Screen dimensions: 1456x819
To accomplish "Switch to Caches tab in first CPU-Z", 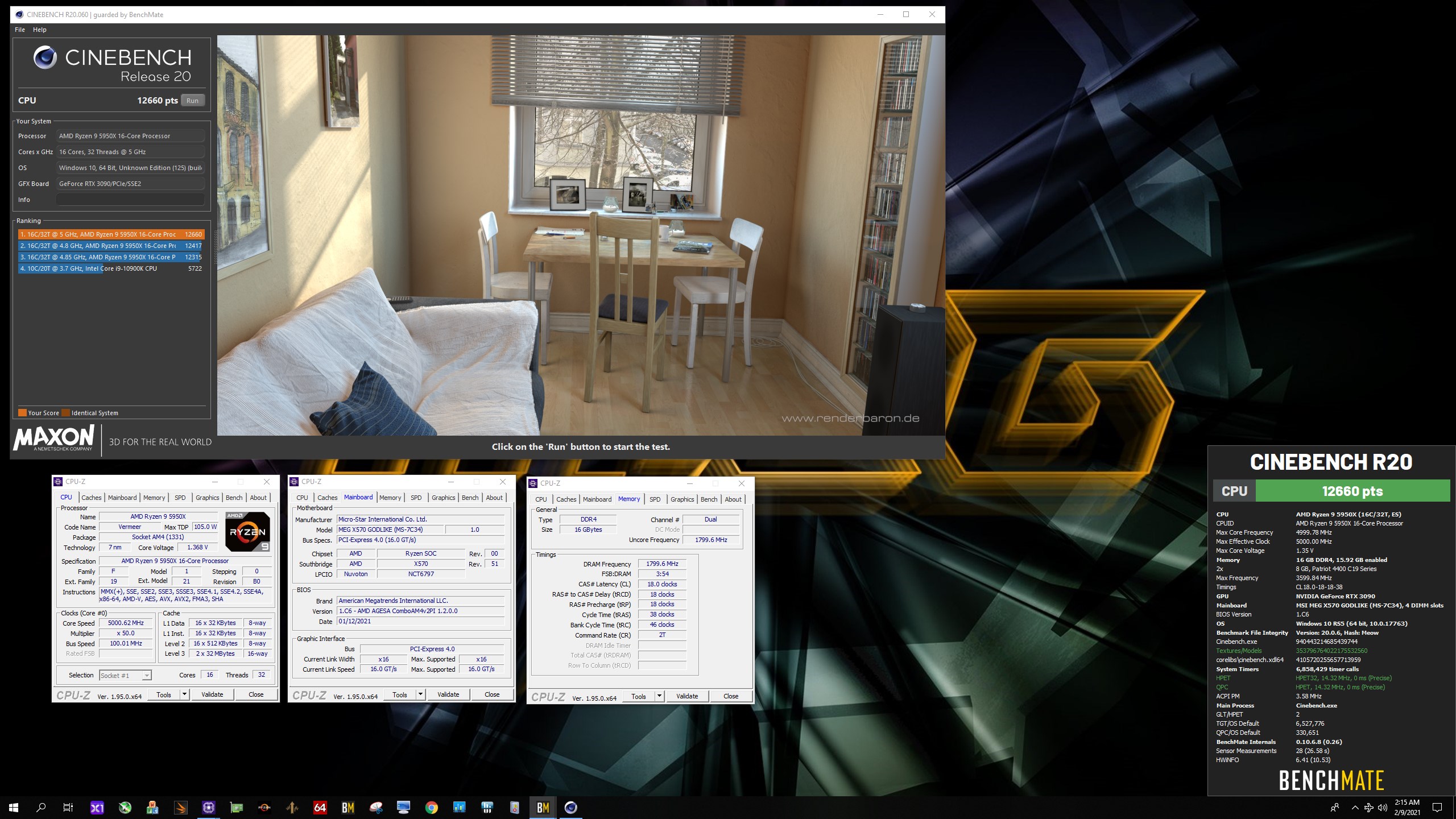I will coord(91,497).
